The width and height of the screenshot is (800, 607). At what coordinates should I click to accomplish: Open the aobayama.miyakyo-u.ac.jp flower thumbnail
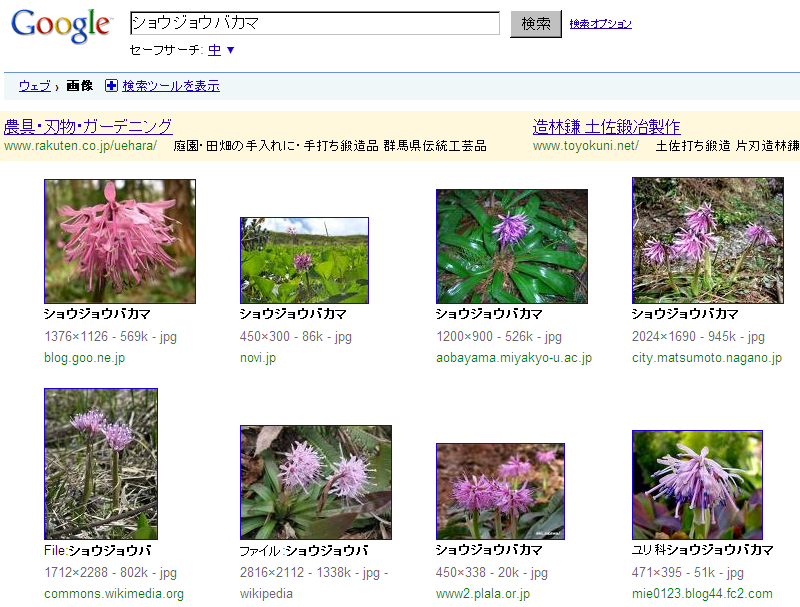(x=511, y=246)
